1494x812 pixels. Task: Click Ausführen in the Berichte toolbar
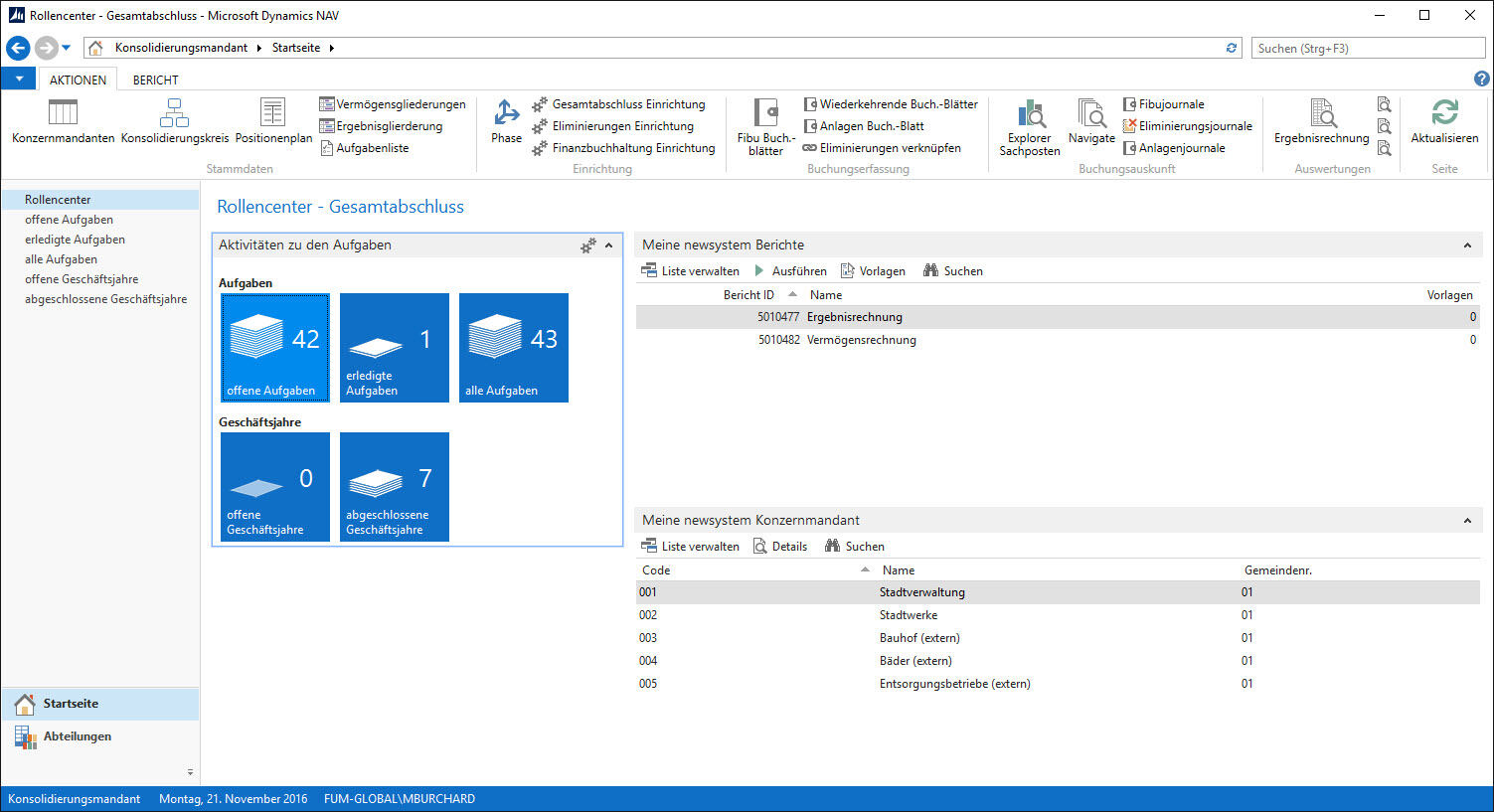click(790, 271)
